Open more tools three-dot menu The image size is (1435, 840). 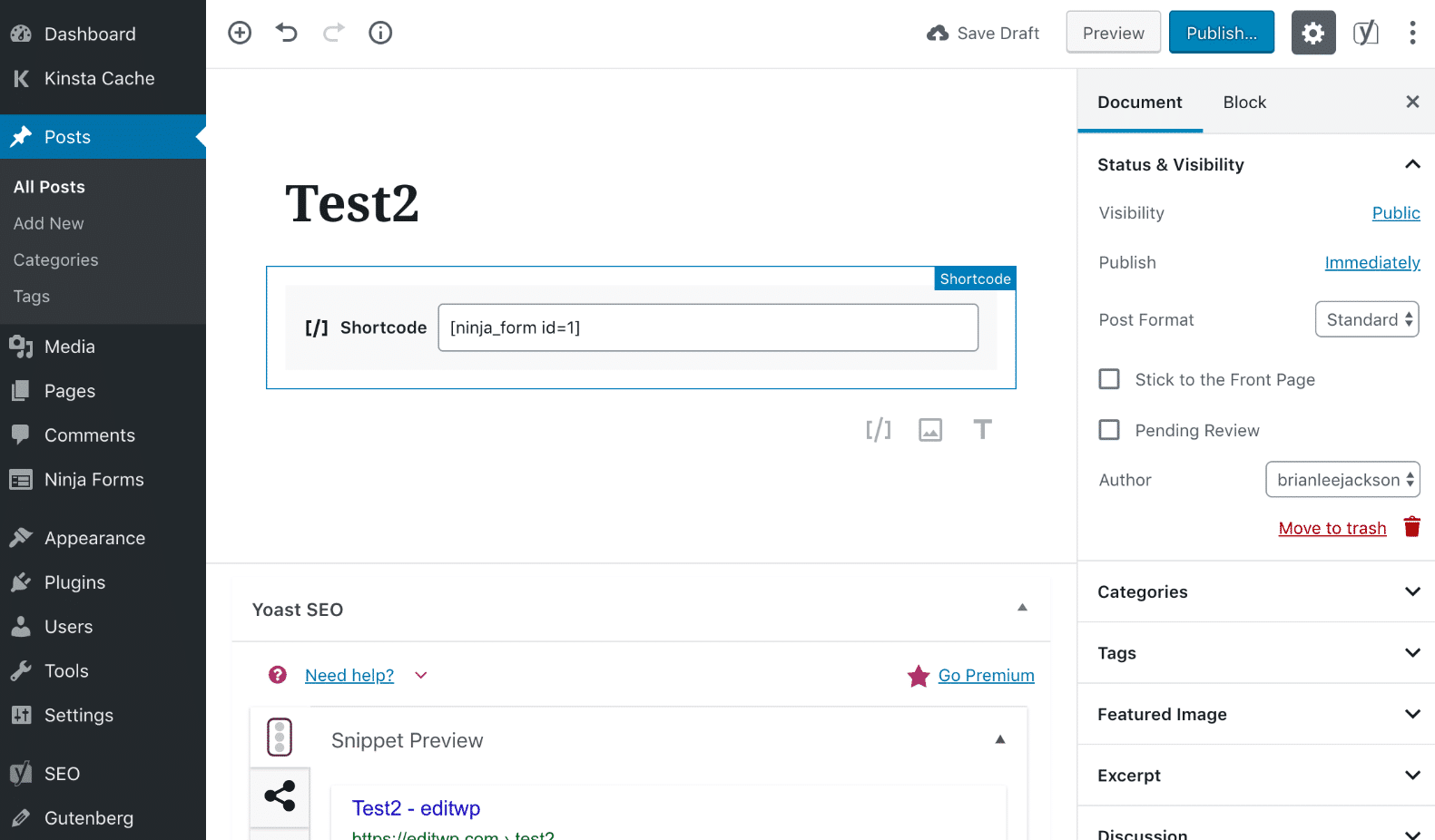tap(1411, 33)
